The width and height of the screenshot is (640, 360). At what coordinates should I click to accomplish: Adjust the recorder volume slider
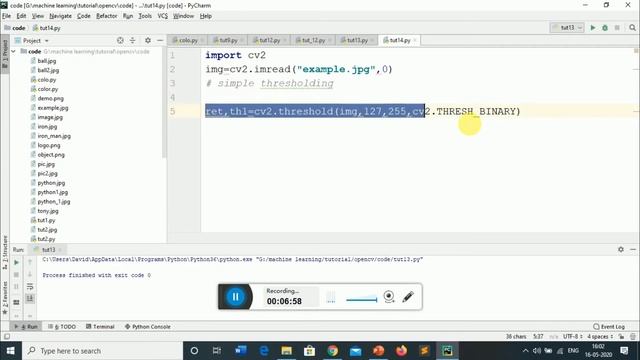coord(362,300)
